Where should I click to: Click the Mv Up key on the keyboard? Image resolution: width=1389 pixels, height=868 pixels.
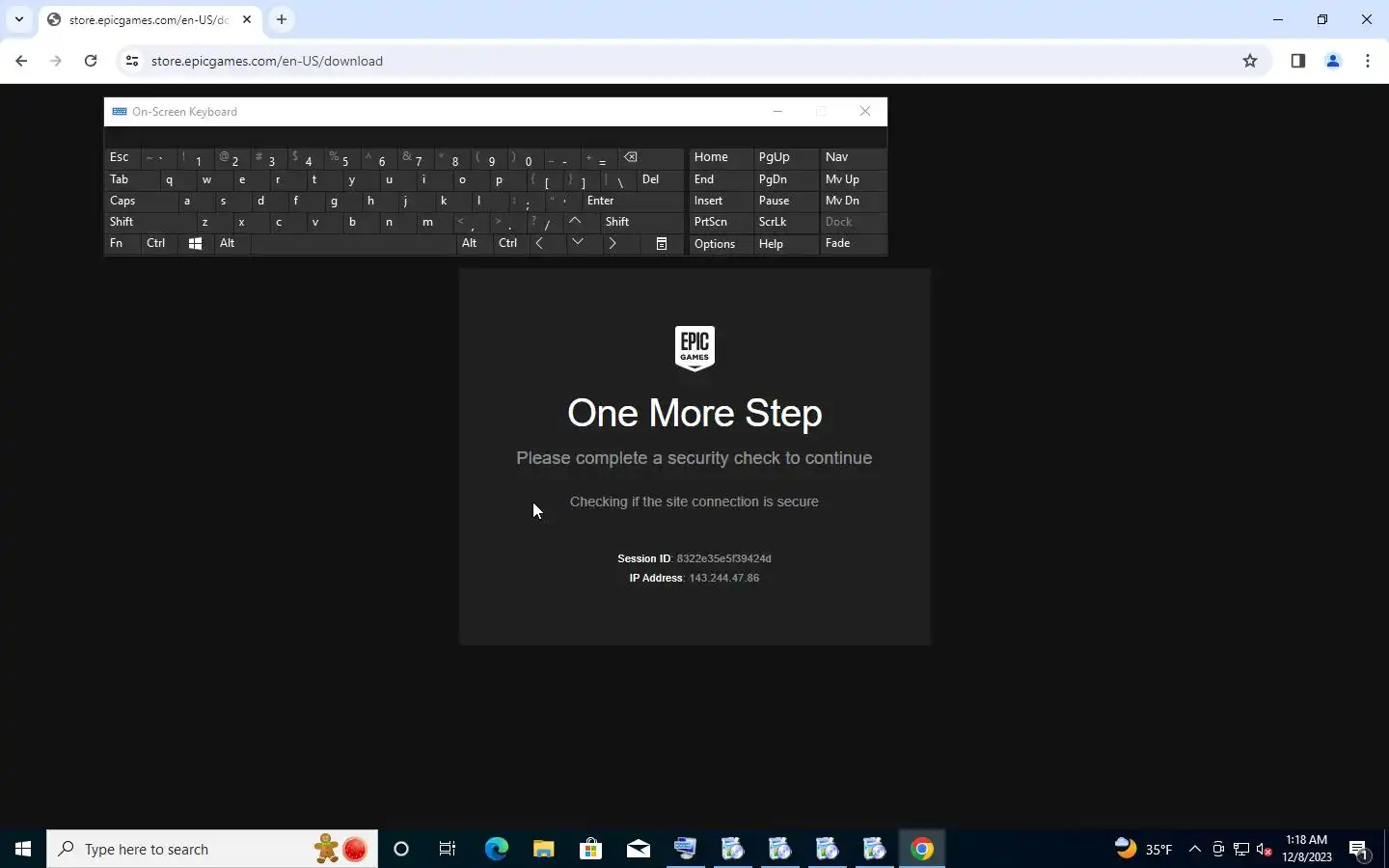pos(852,179)
